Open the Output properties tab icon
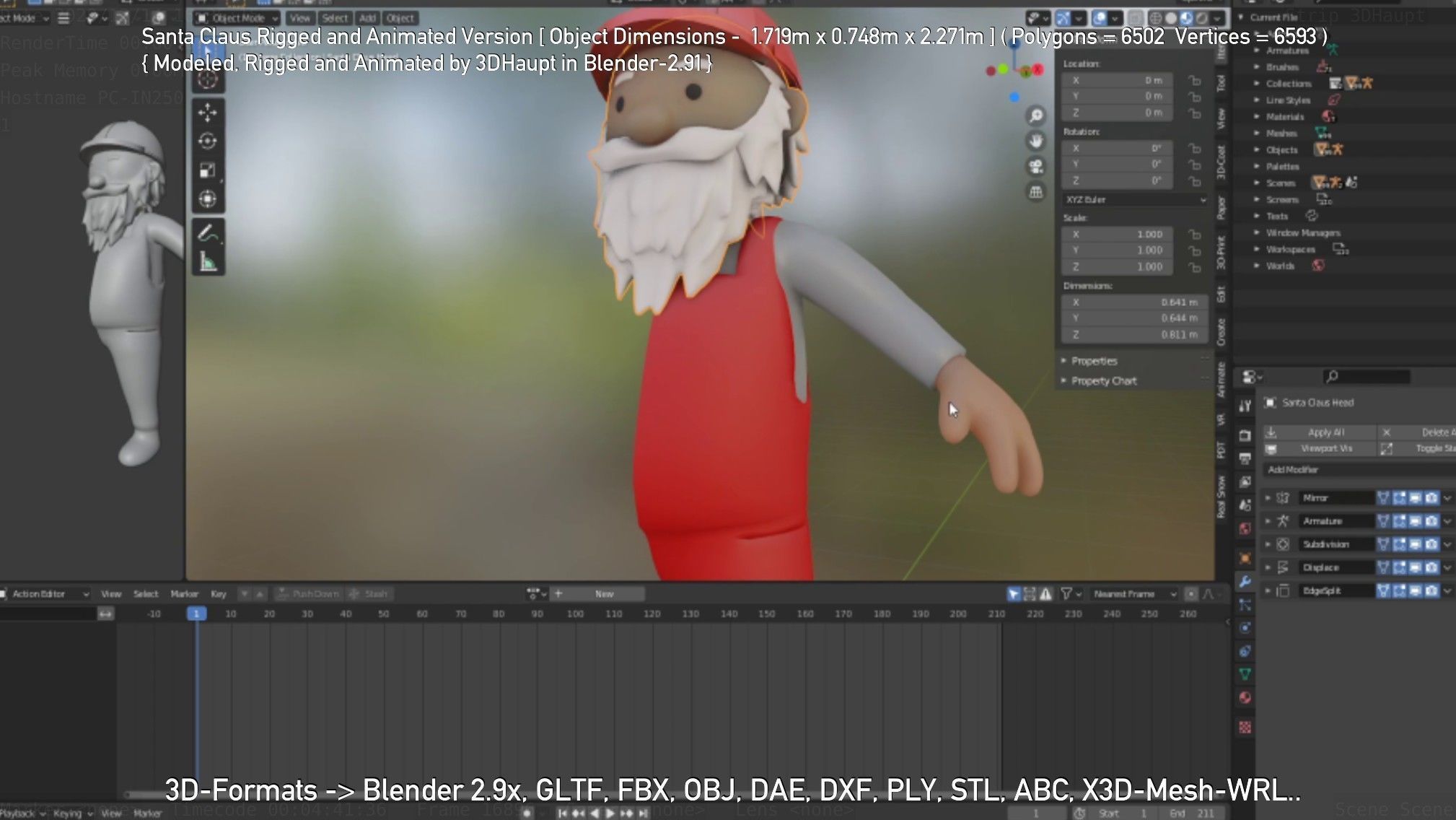 click(x=1245, y=458)
